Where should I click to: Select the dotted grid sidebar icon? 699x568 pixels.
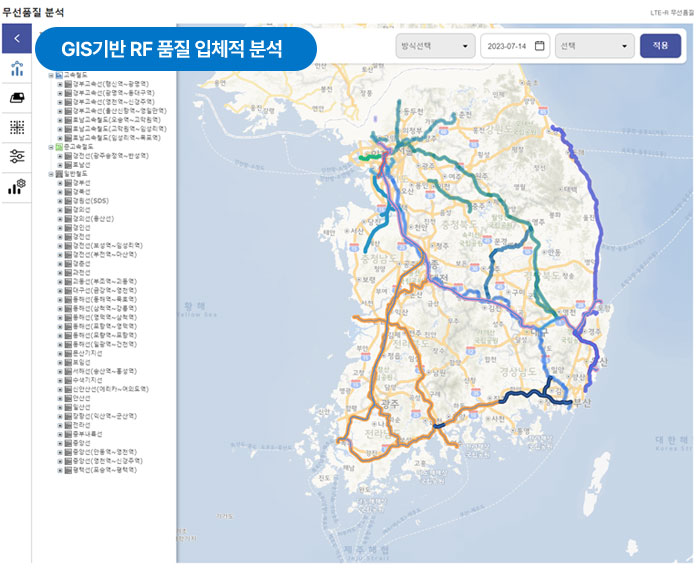click(16, 126)
